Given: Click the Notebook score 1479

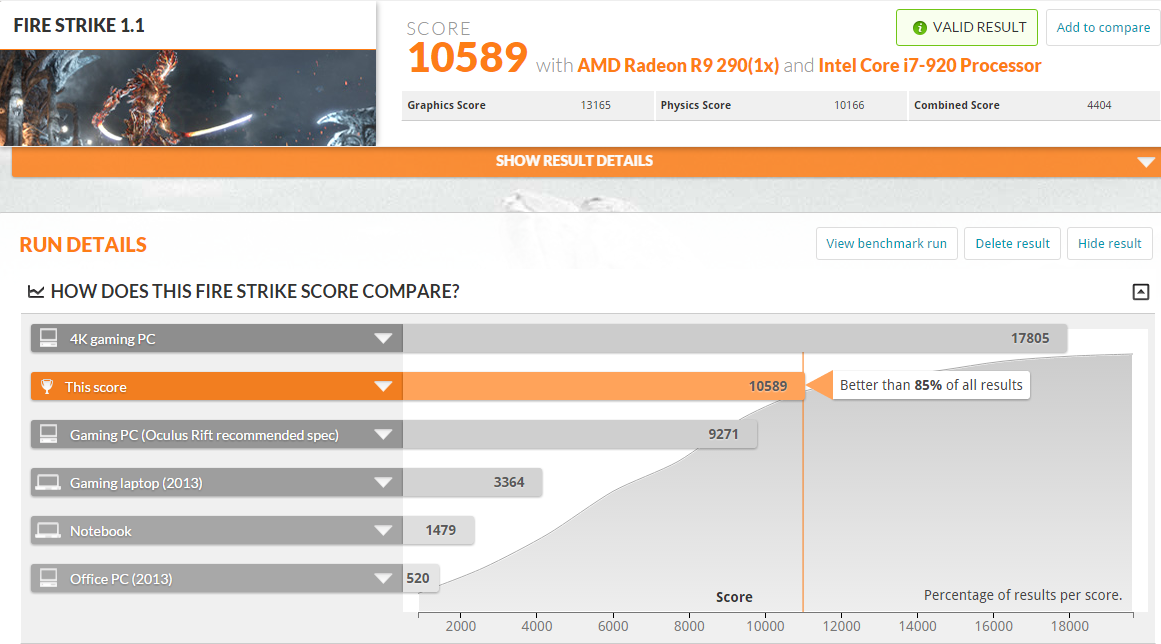Looking at the screenshot, I should 441,531.
